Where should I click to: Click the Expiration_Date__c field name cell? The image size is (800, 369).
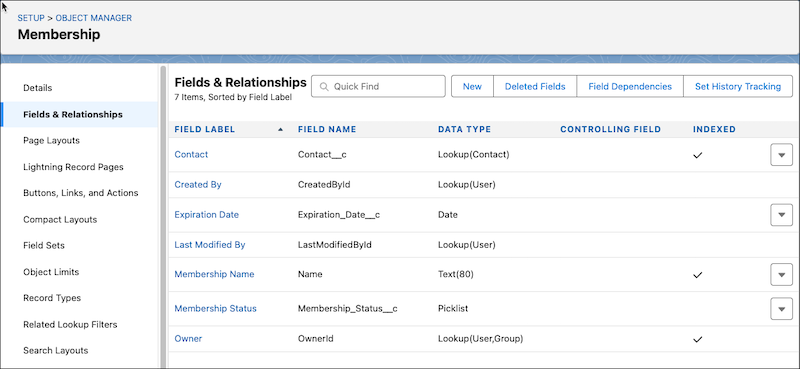tap(339, 215)
